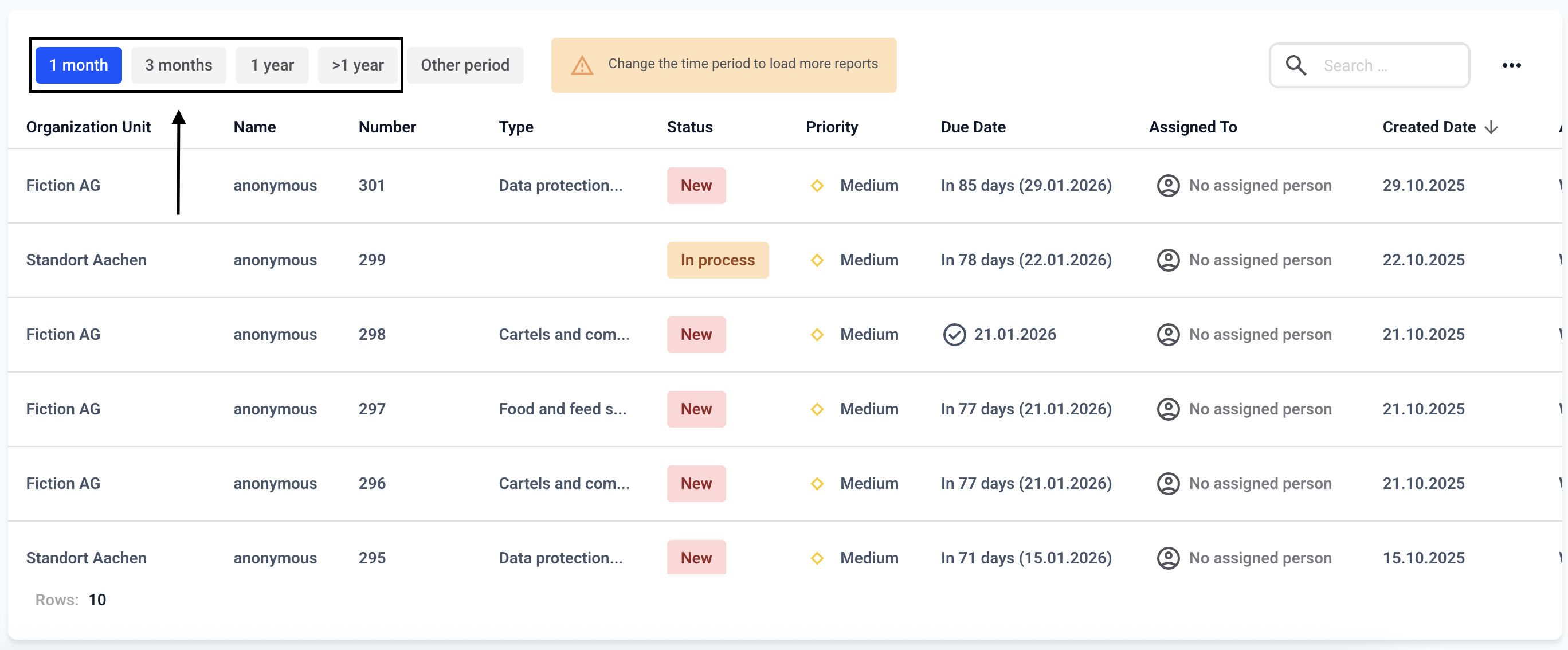Image resolution: width=1568 pixels, height=650 pixels.
Task: Switch period filter to 3 months
Action: point(178,65)
